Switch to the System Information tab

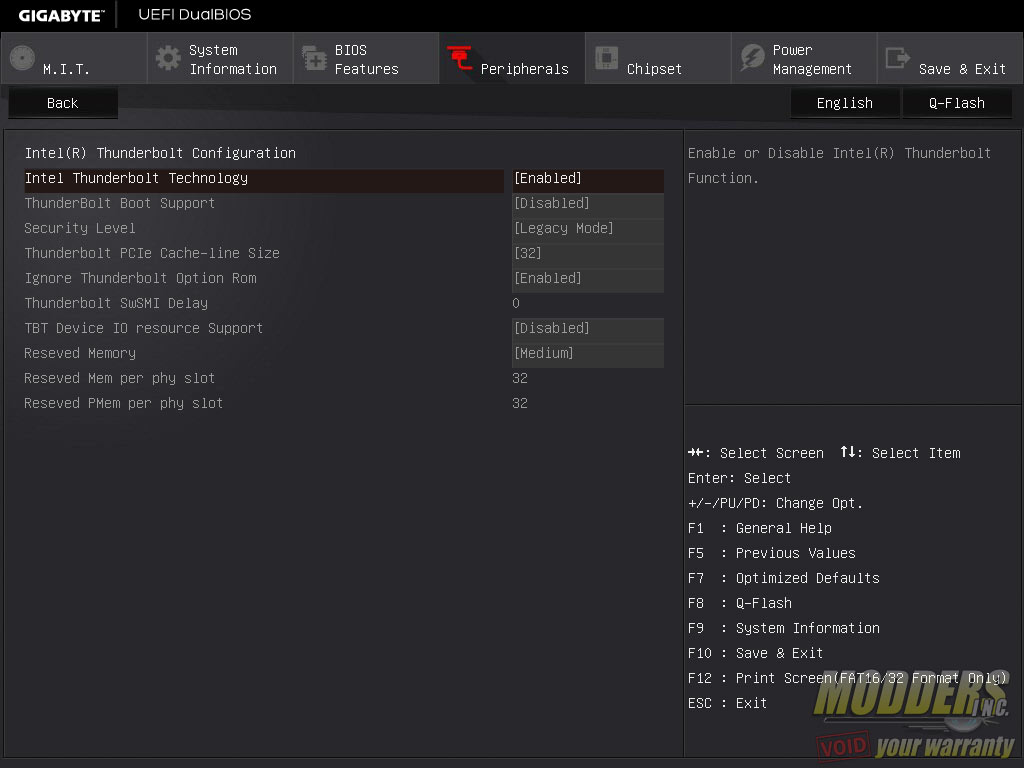pyautogui.click(x=220, y=59)
